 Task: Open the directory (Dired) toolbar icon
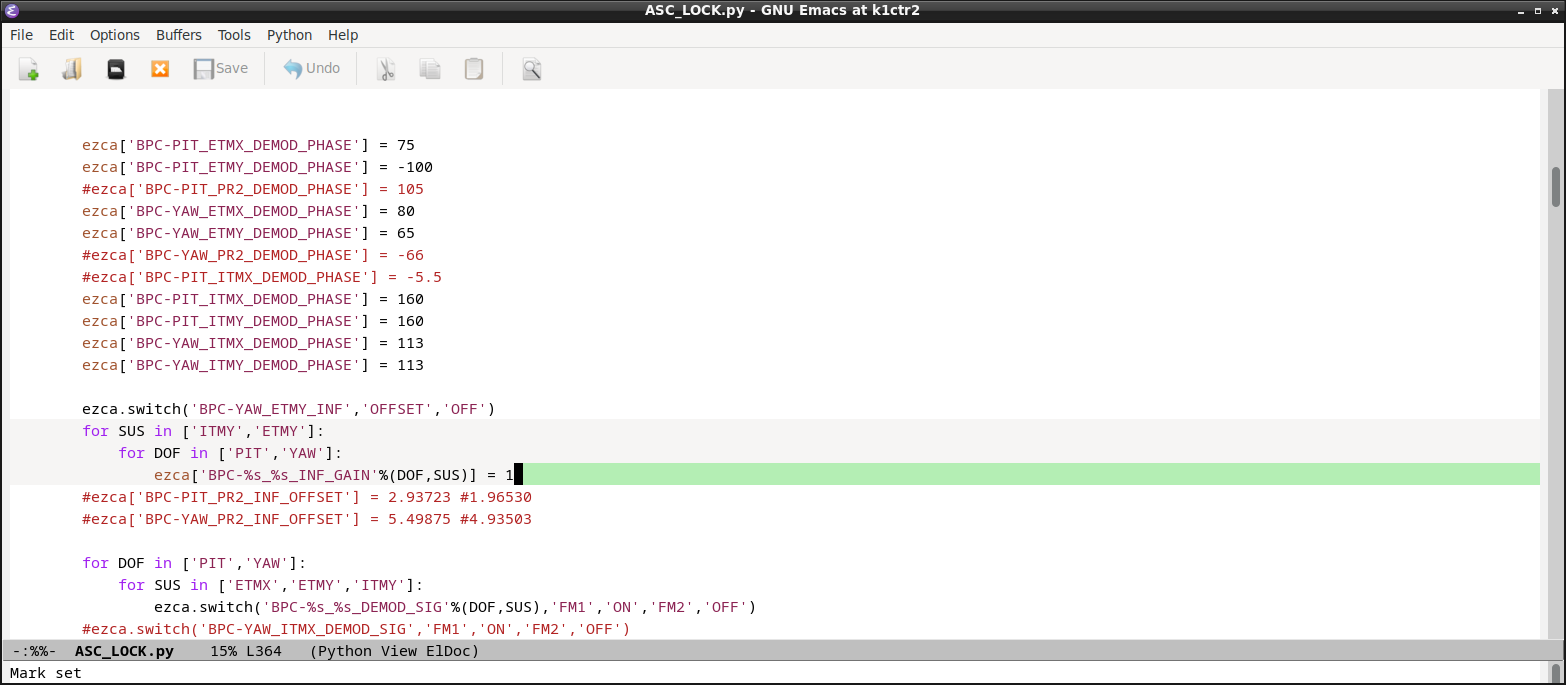click(x=116, y=69)
